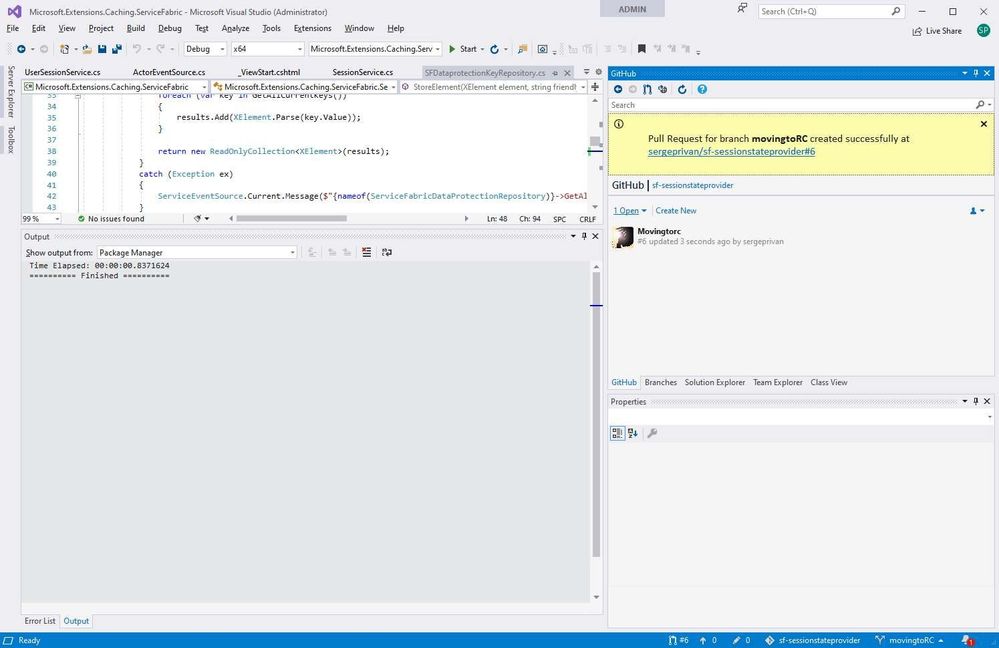
Task: Open Server Explorer side tab
Action: coord(11,92)
